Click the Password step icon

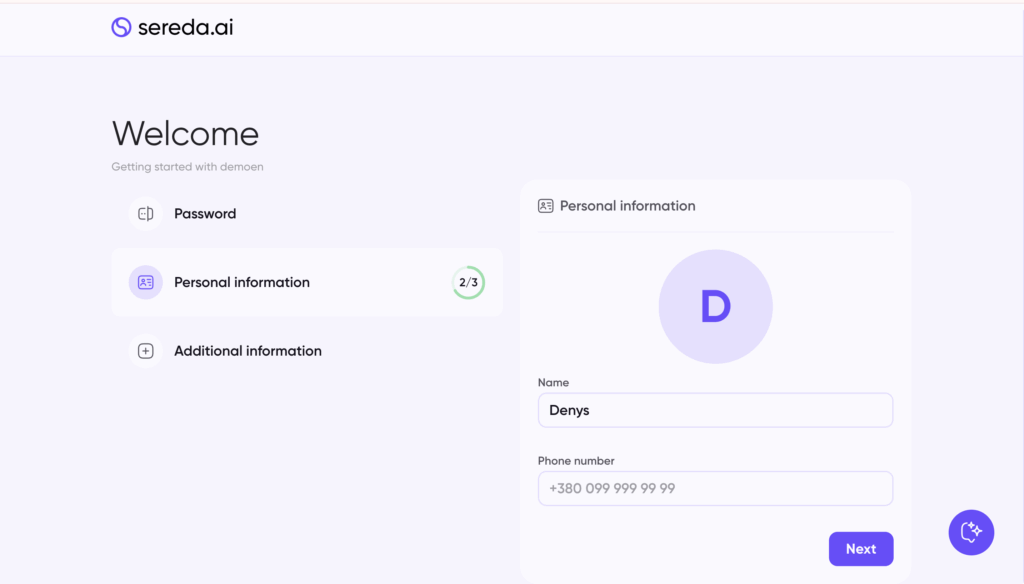[146, 213]
